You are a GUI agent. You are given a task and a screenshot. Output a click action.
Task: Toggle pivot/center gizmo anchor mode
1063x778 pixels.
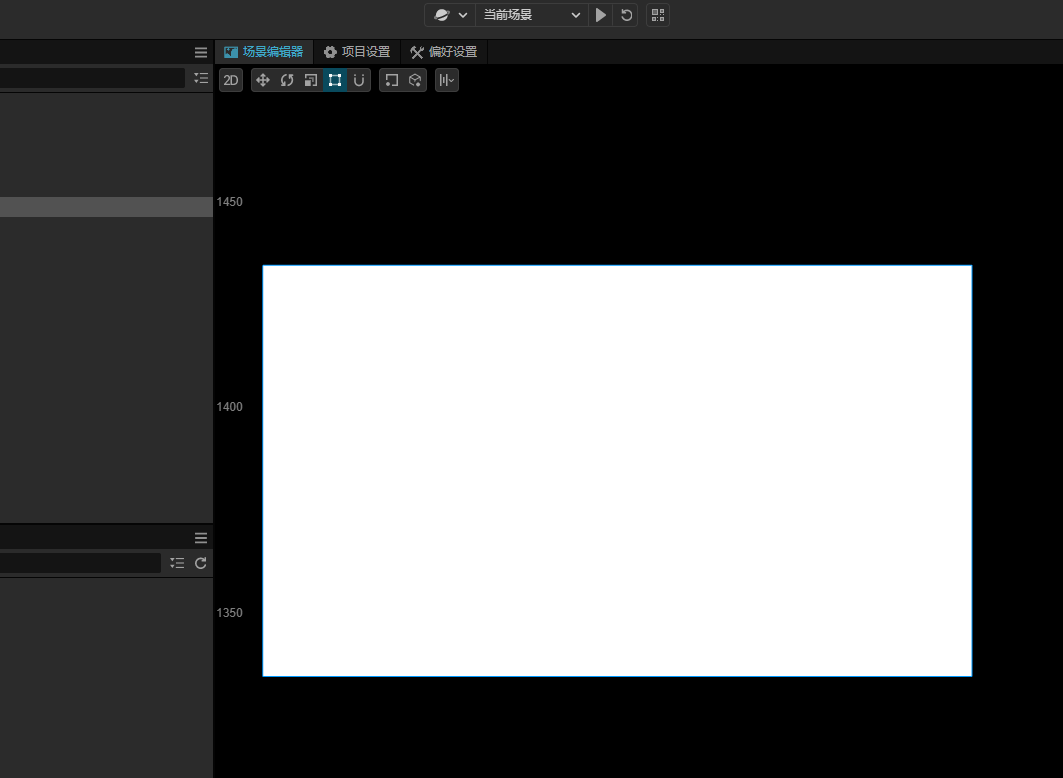pos(391,80)
